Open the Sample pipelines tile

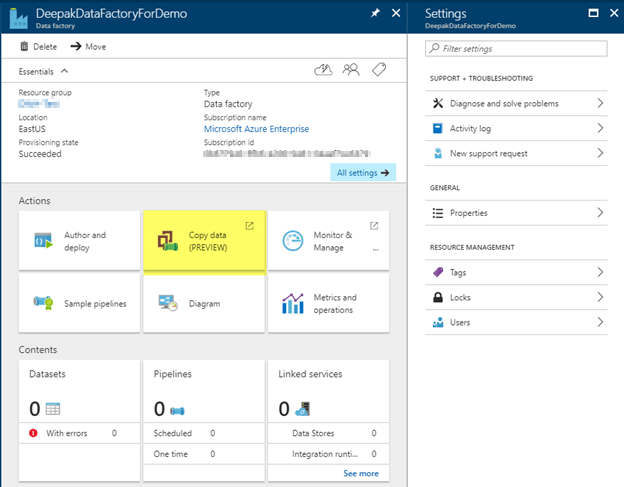click(x=79, y=304)
